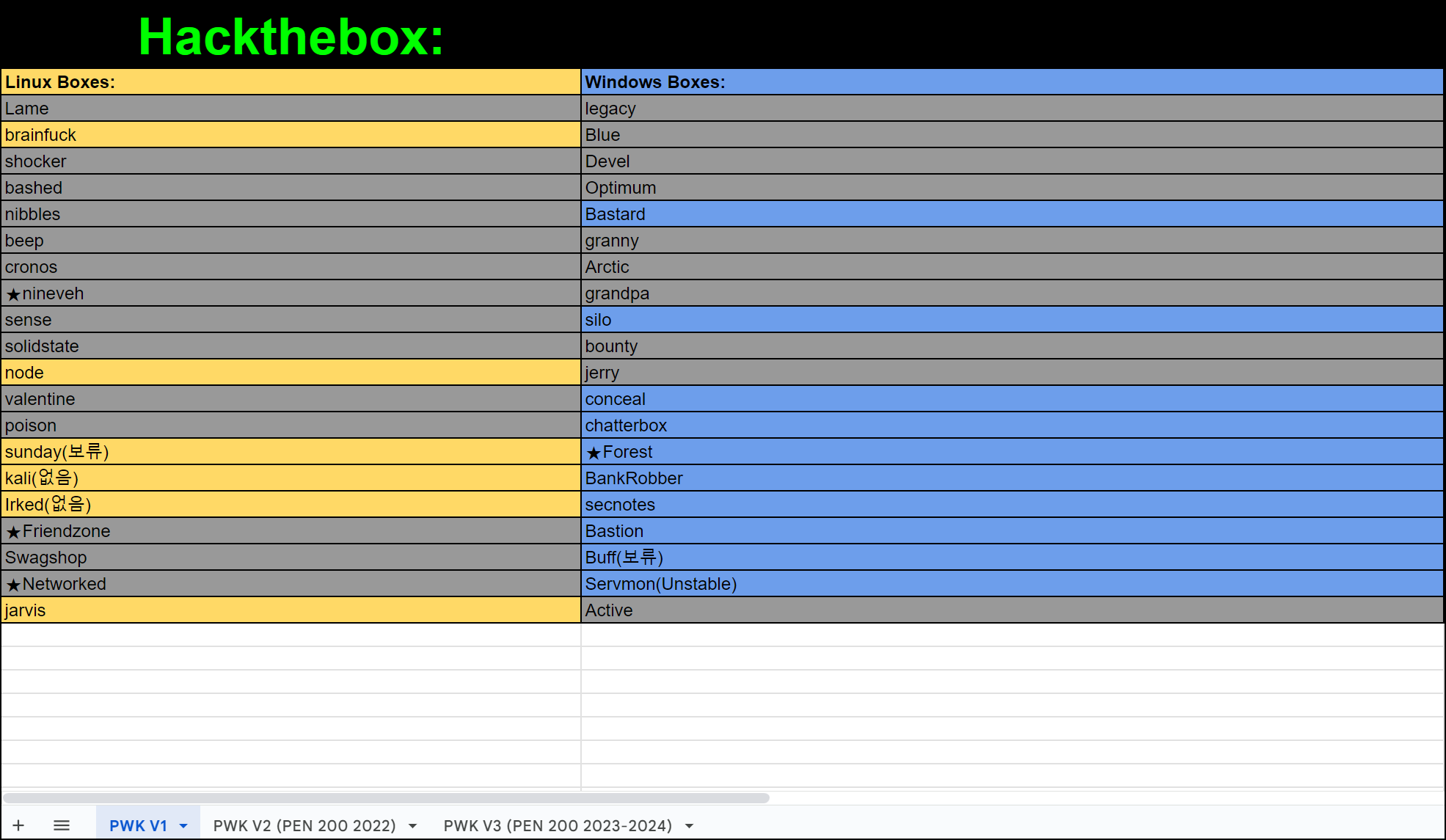Click the horizontal scrollbar thumb

point(387,797)
